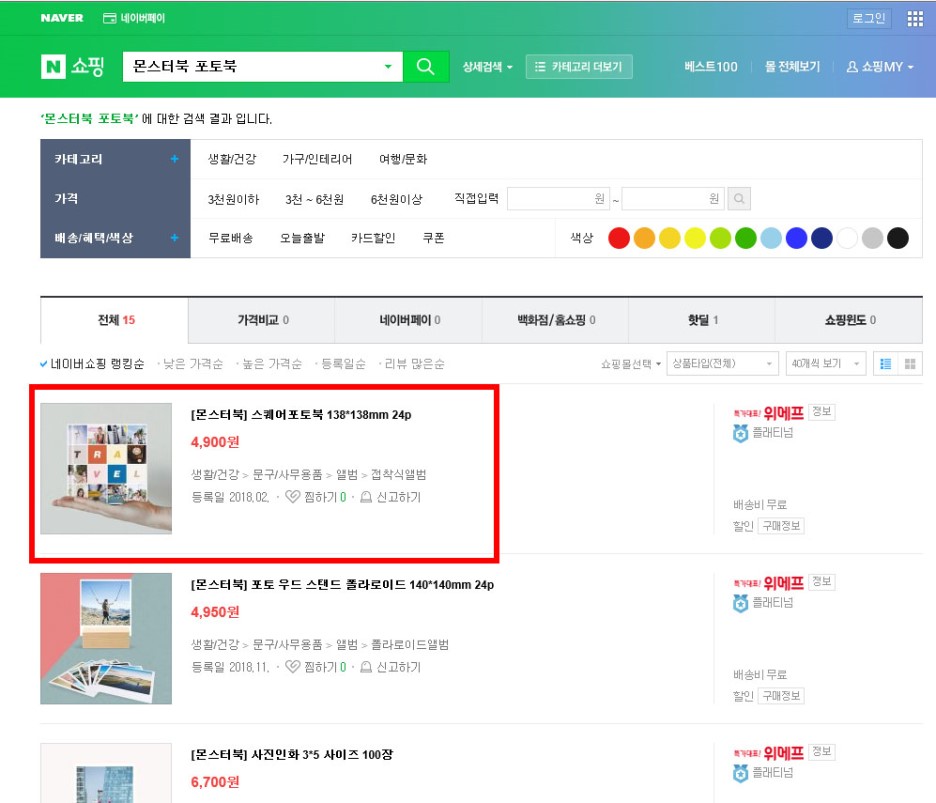This screenshot has width=936, height=803.
Task: Filter price 6천원이상
Action: 396,199
